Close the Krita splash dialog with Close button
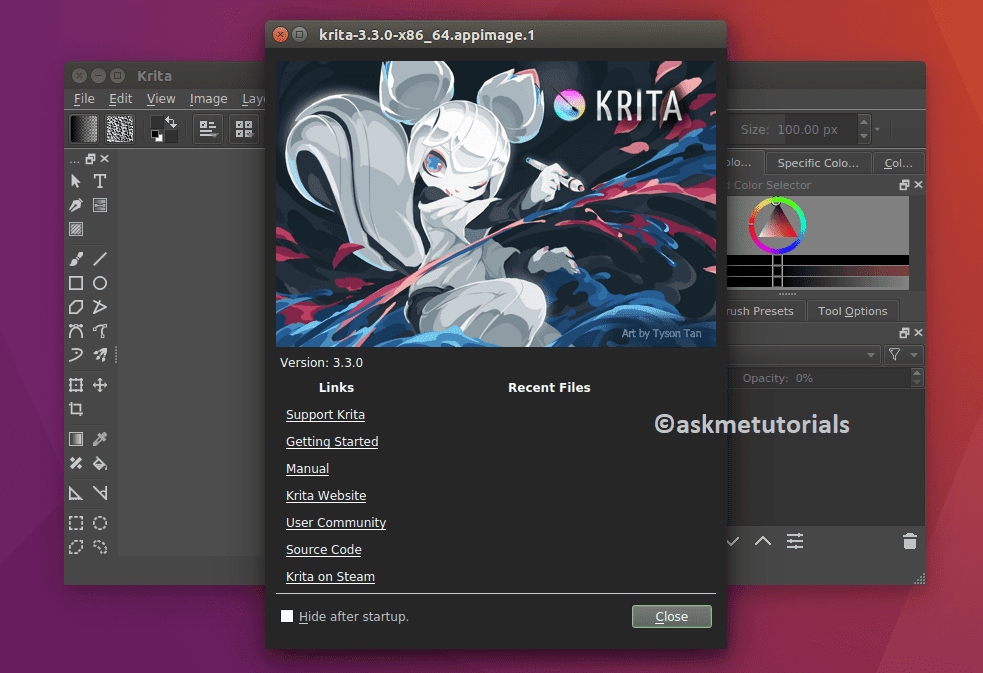The width and height of the screenshot is (983, 673). (x=671, y=617)
